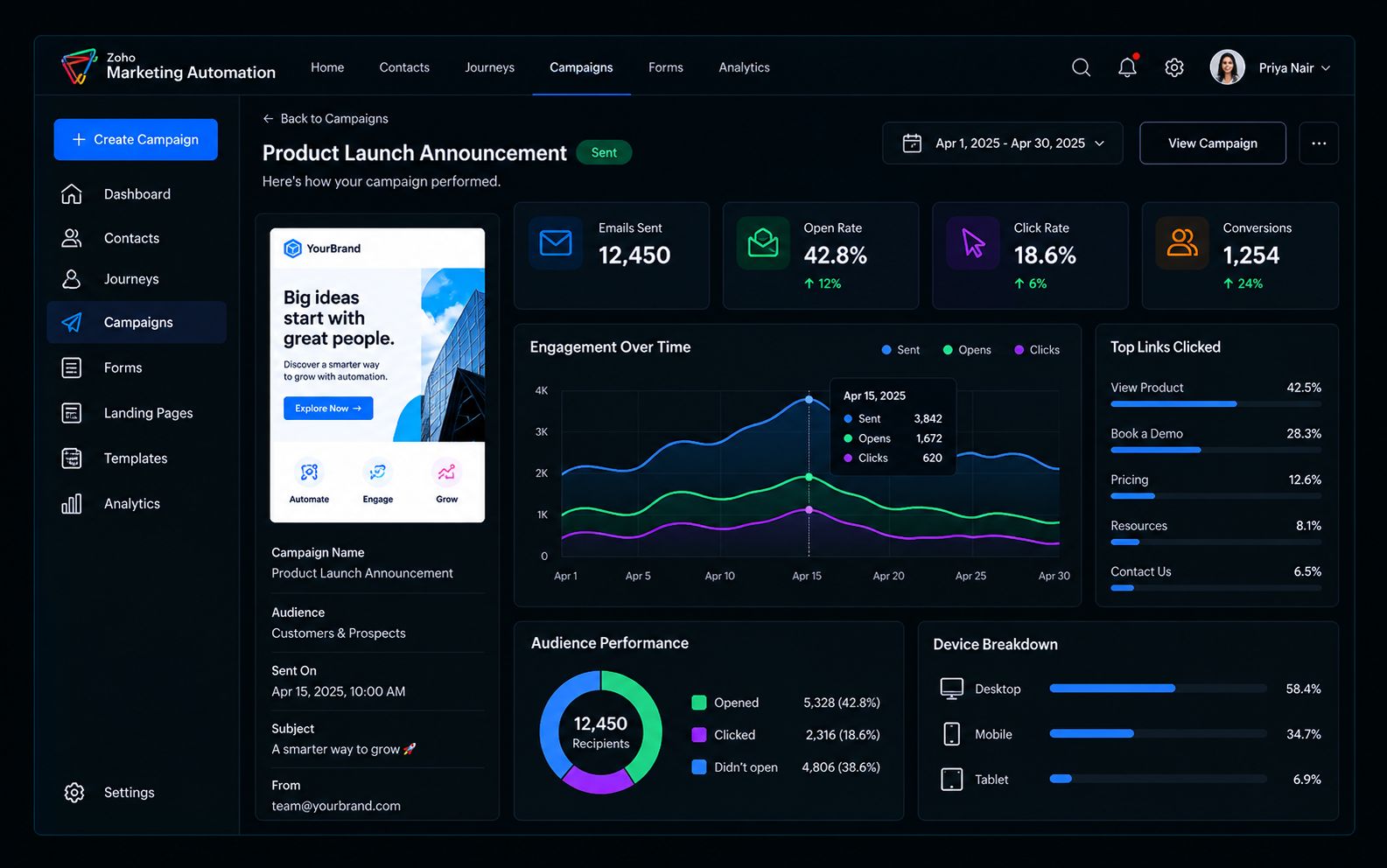
Task: Click the Engage icon in email preview
Action: pos(378,472)
